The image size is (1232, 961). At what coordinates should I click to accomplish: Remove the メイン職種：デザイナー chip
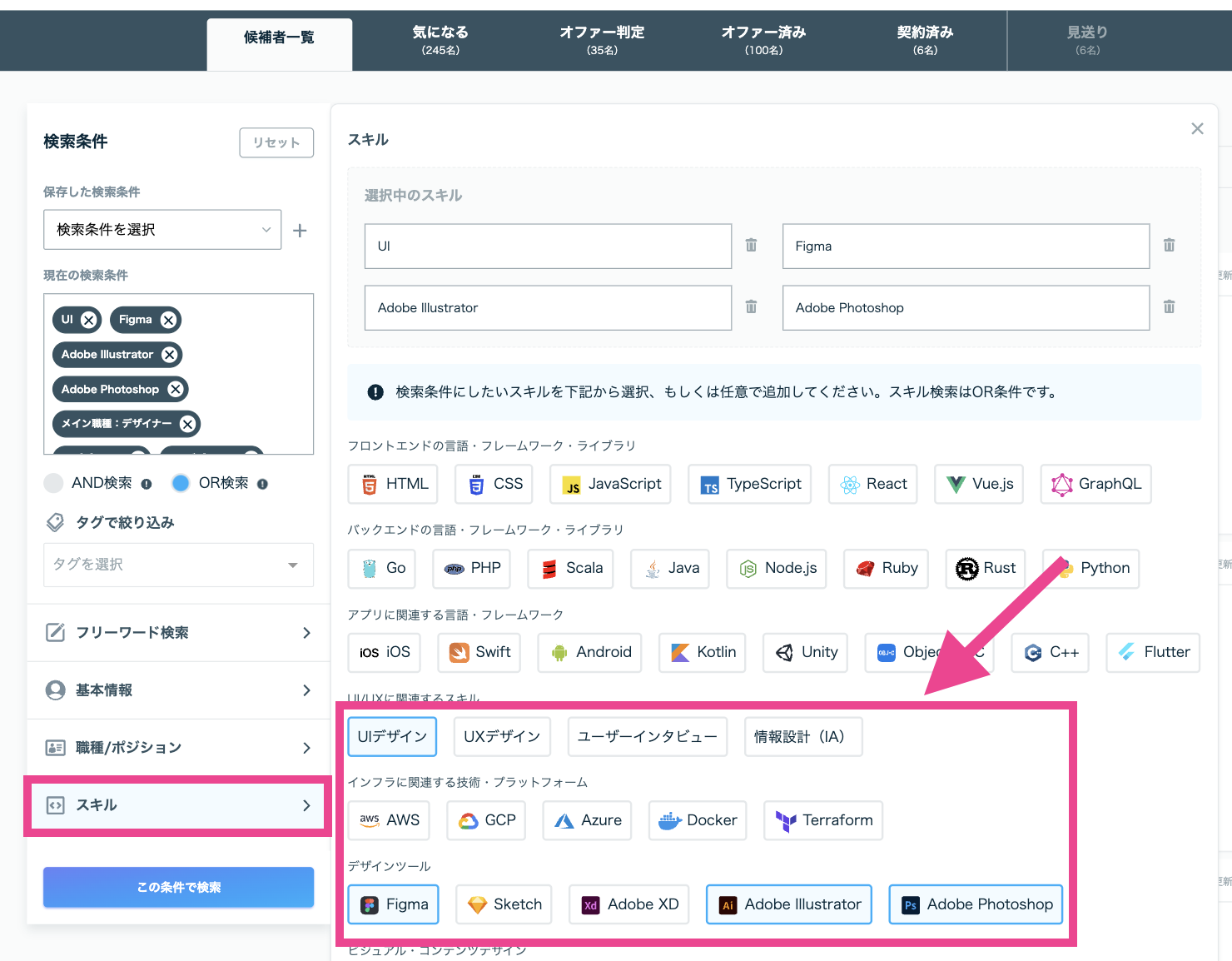(x=188, y=424)
